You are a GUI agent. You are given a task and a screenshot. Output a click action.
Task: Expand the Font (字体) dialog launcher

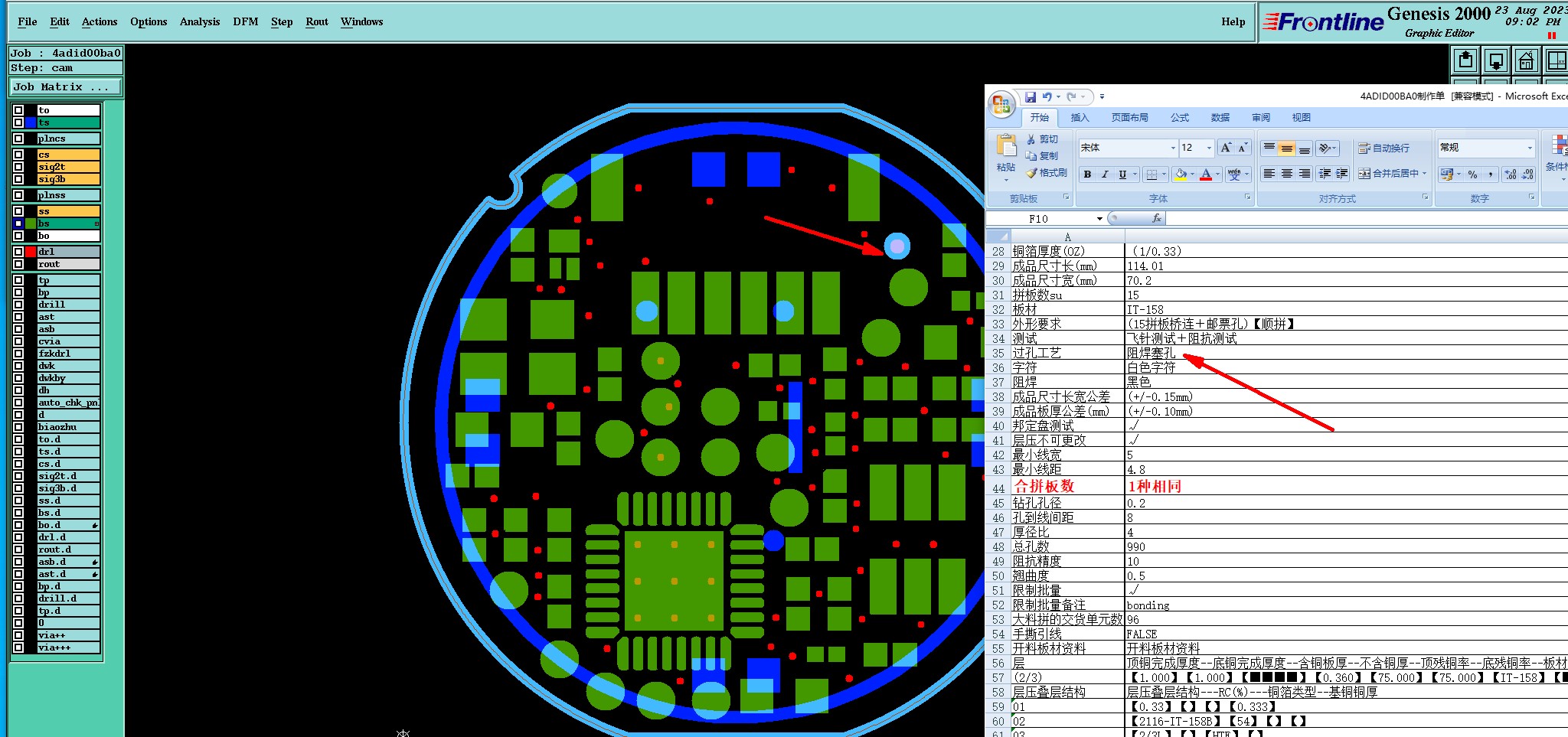pos(1247,197)
